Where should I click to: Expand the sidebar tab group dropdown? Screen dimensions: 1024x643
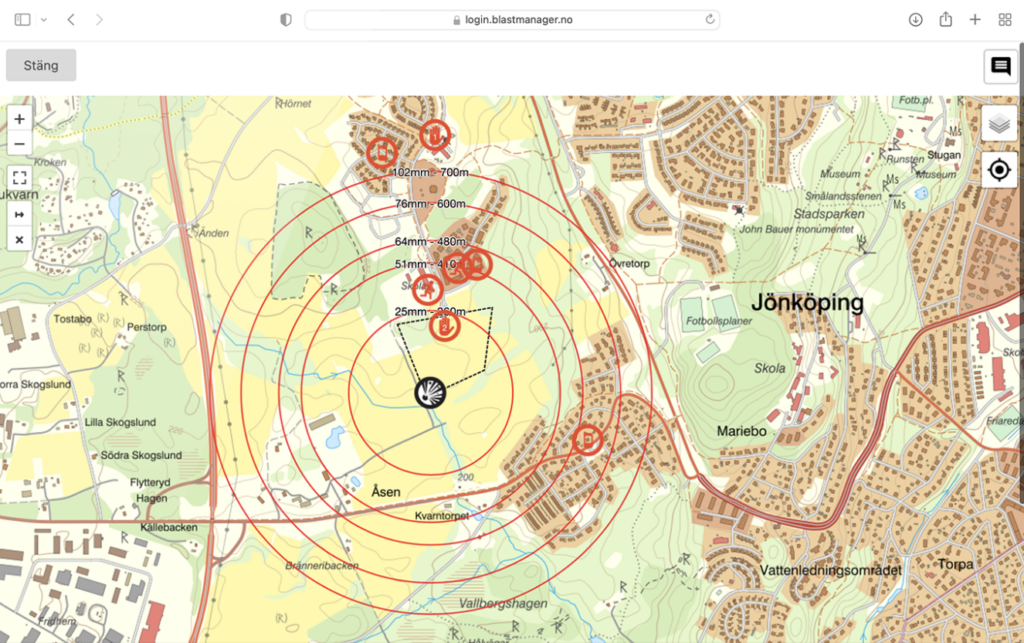click(x=43, y=20)
